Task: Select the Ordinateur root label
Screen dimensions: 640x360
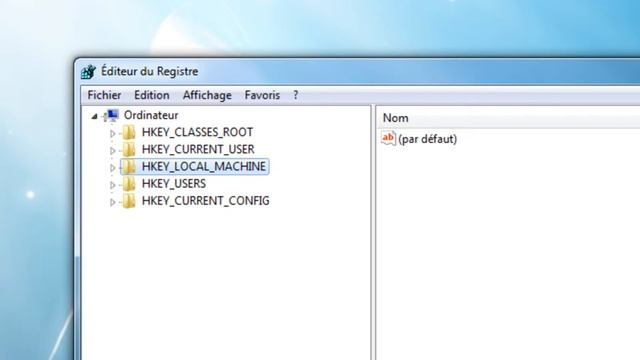Action: (151, 116)
